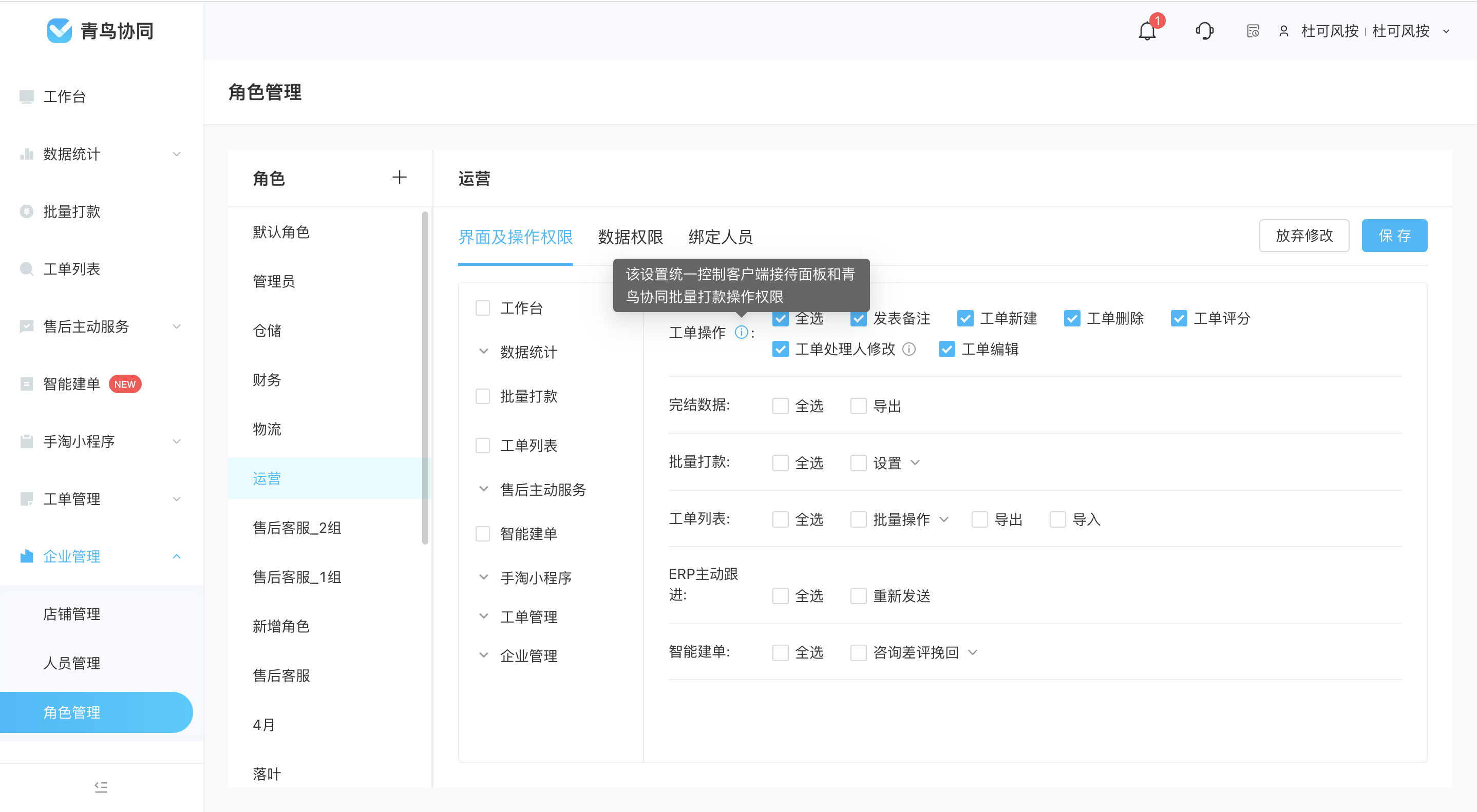Open 角色管理 submenu item

[x=97, y=712]
